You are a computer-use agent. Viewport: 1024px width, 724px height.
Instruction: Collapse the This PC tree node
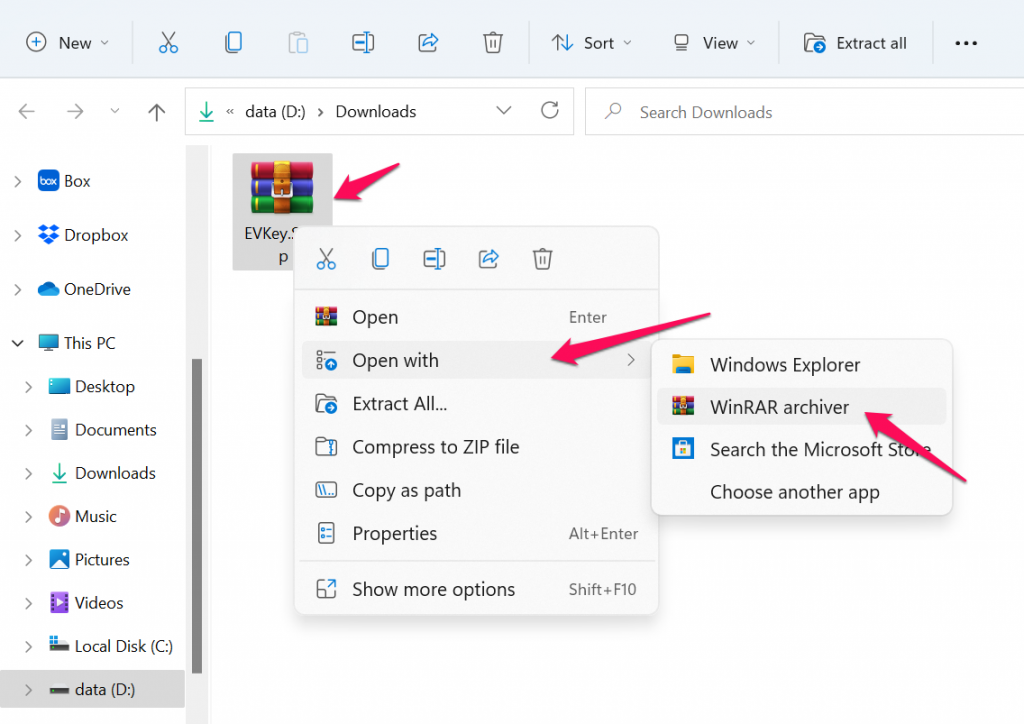18,343
